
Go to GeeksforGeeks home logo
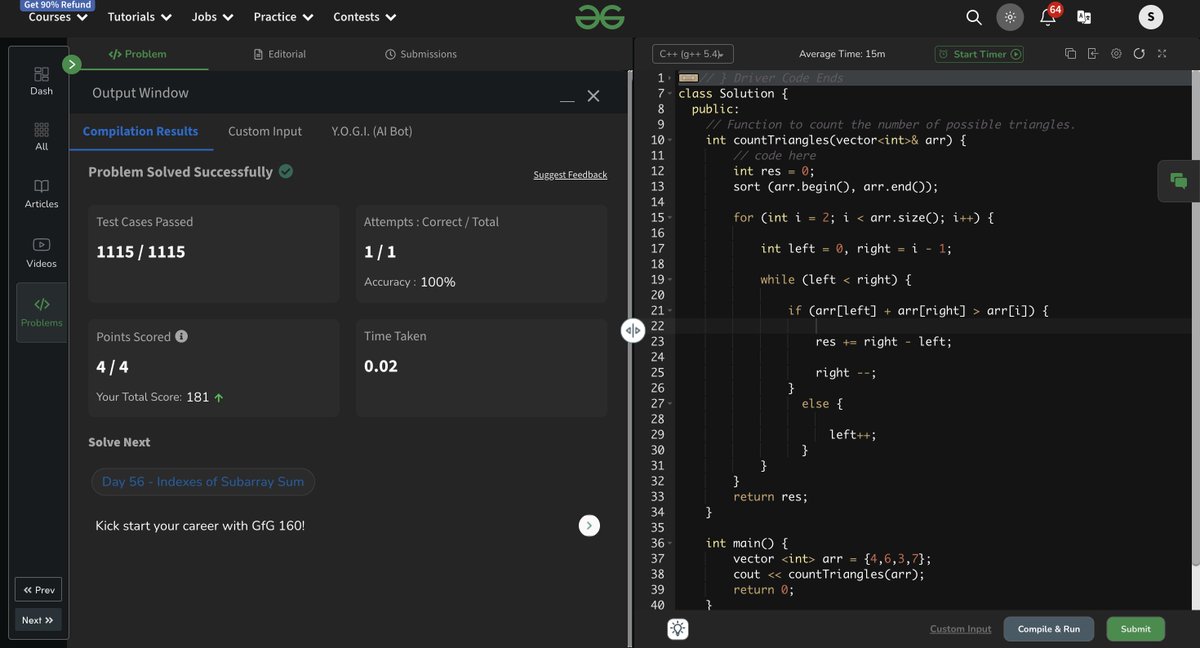pos(600,16)
